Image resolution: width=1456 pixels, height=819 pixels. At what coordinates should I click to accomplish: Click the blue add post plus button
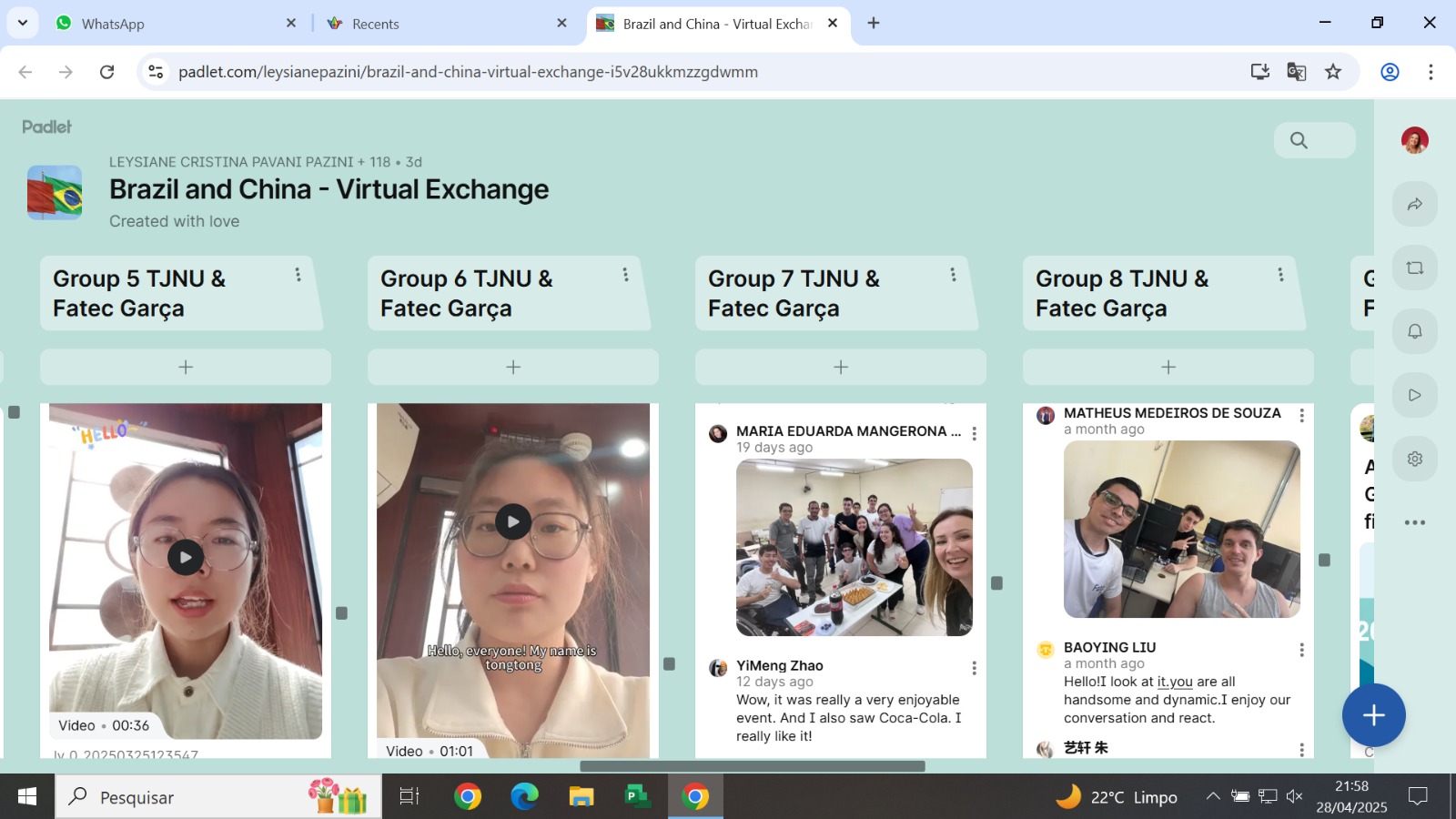coord(1373,715)
